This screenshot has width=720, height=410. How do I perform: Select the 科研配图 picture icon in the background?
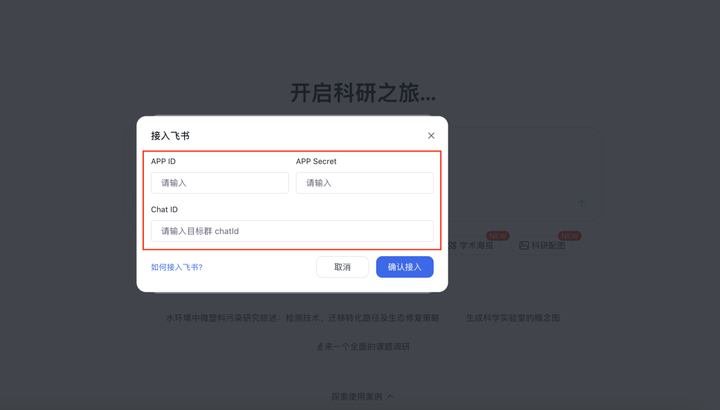pyautogui.click(x=524, y=246)
